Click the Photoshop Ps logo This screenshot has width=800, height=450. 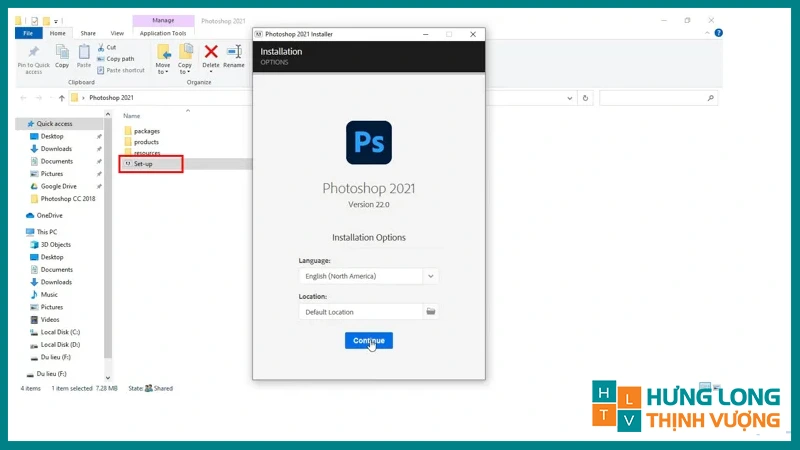click(369, 142)
